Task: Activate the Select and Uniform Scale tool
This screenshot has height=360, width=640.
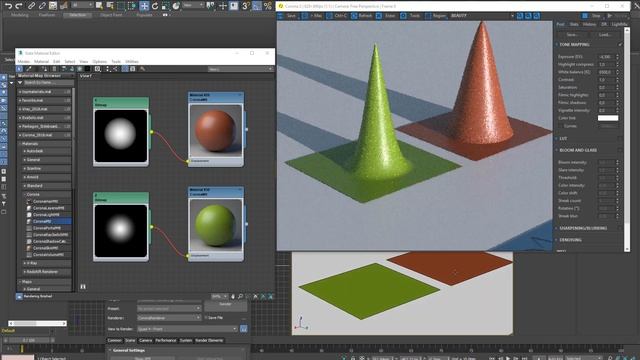Action: pyautogui.click(x=165, y=6)
